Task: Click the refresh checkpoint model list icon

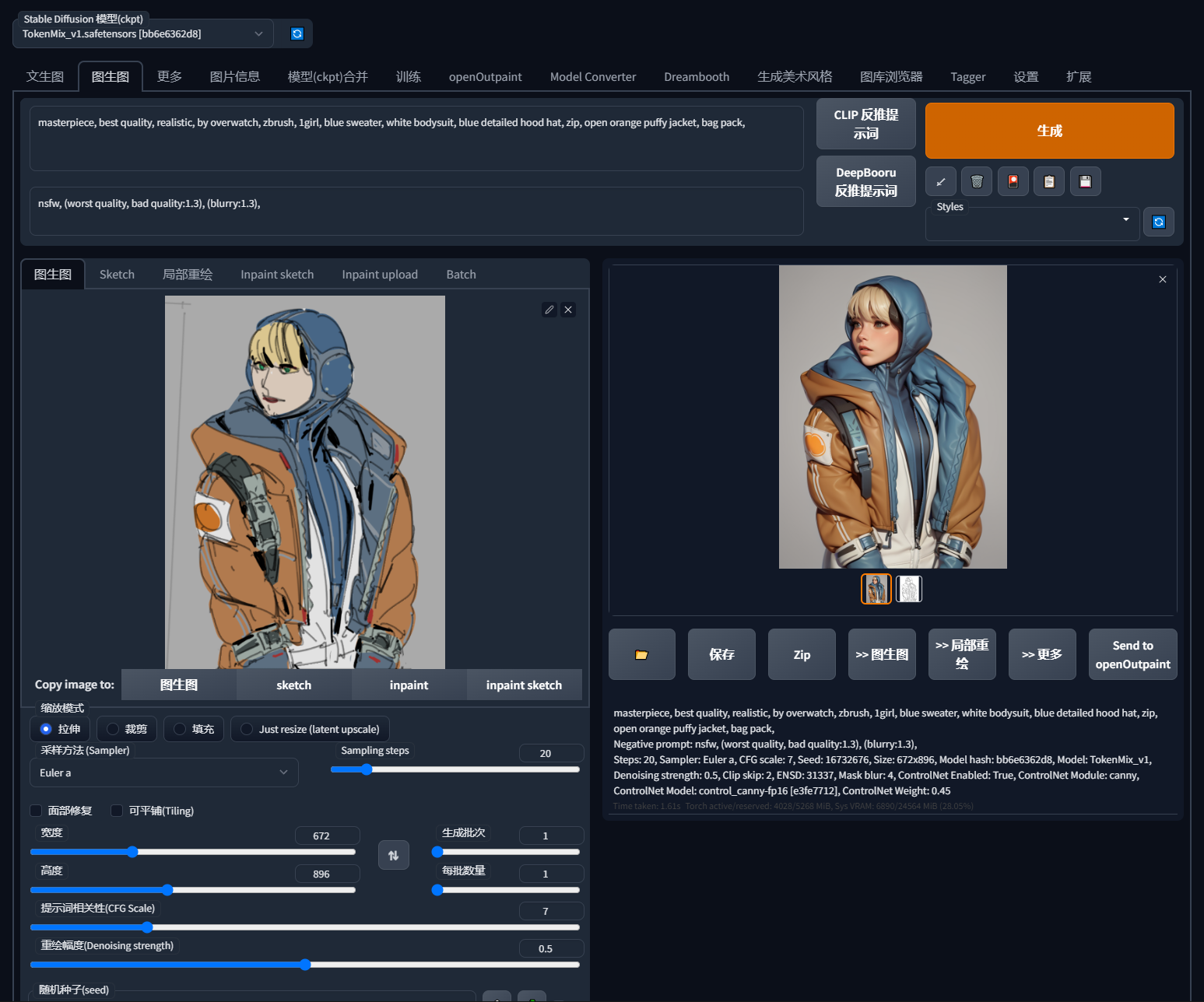Action: tap(297, 33)
